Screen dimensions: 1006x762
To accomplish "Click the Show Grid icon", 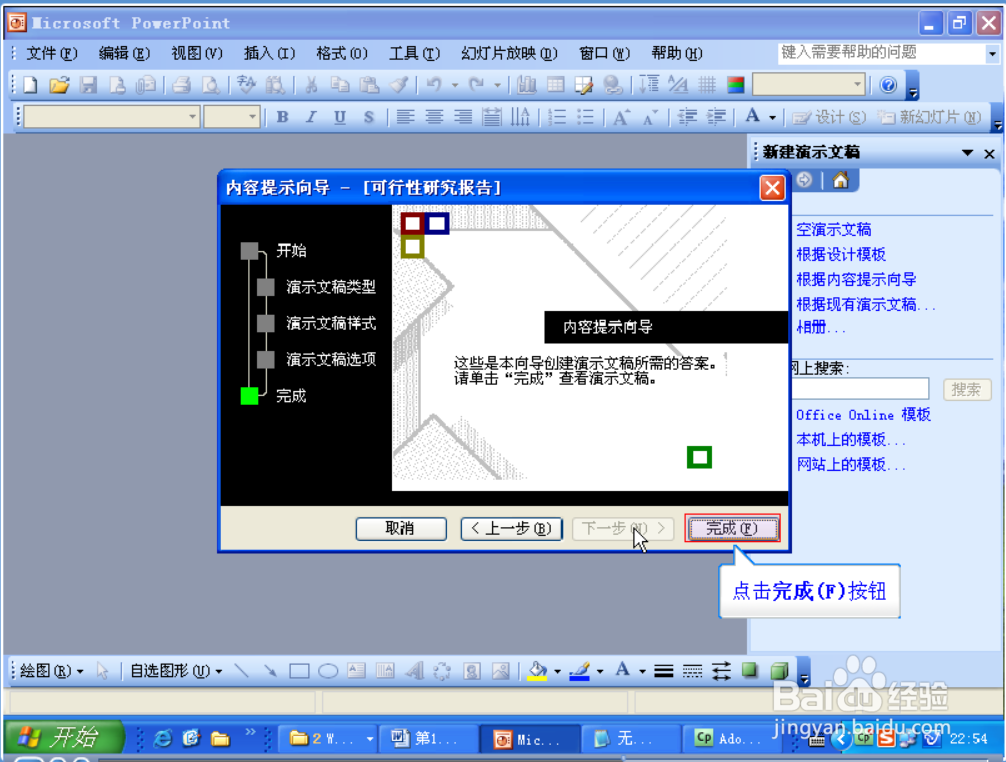I will (707, 85).
